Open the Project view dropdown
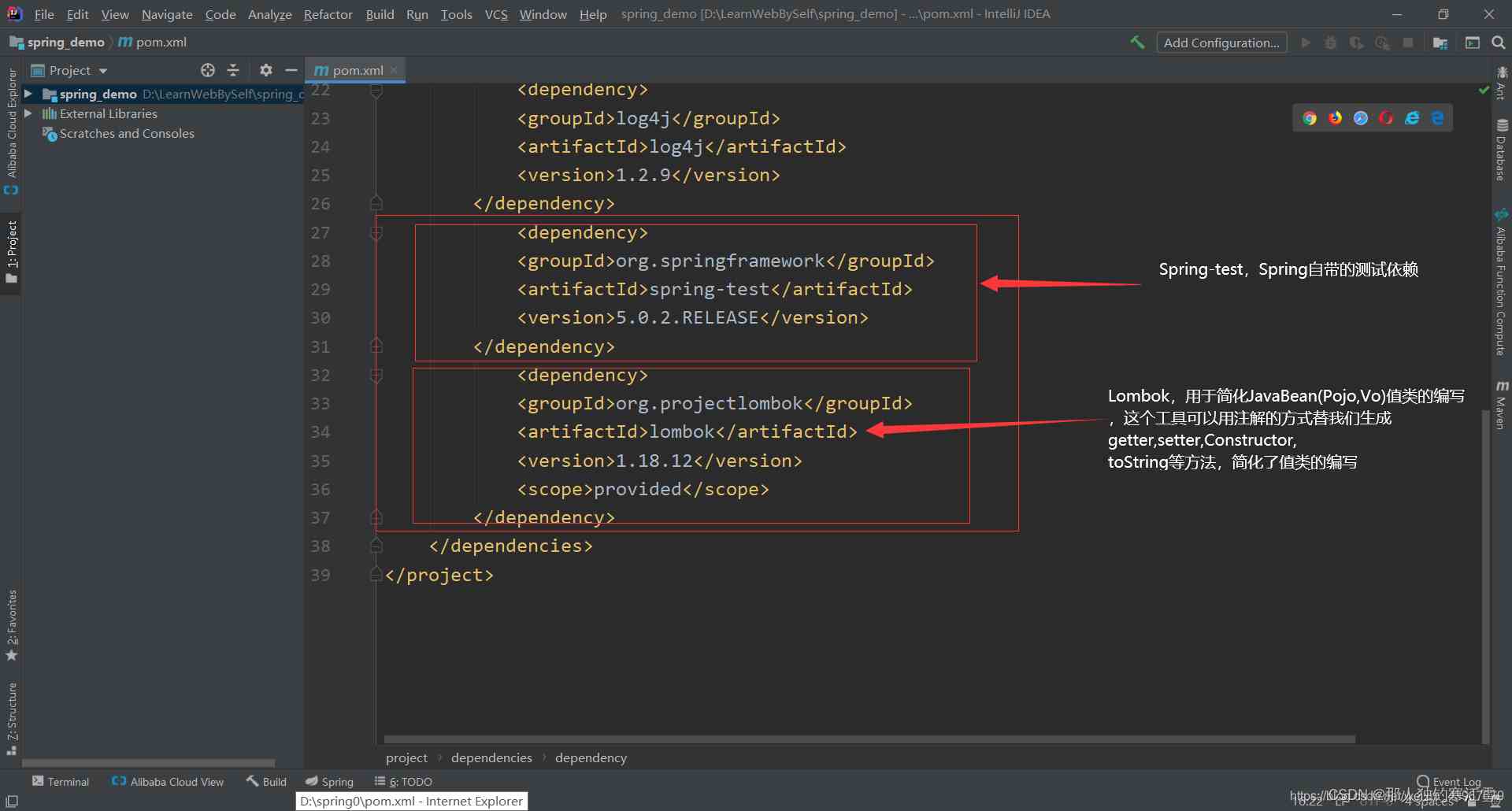 pos(103,71)
